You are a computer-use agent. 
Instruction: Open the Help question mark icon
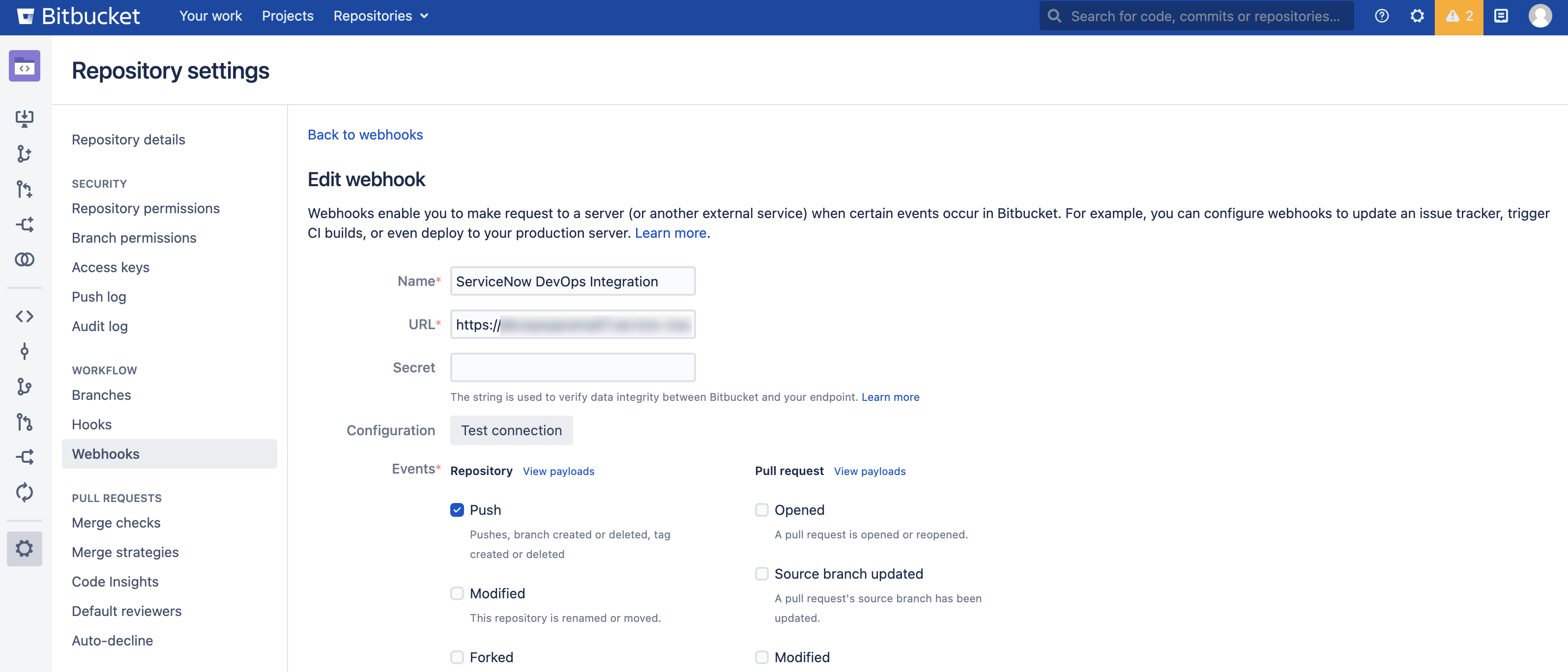click(x=1382, y=16)
